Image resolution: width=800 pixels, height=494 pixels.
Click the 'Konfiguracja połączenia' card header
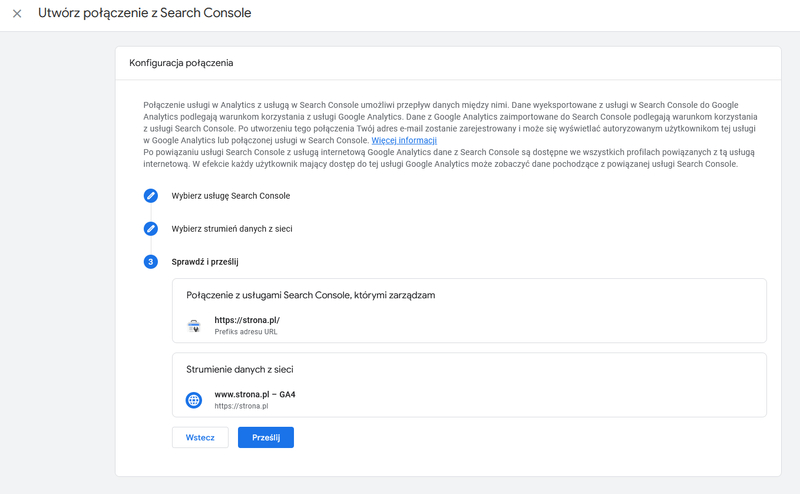pos(181,63)
